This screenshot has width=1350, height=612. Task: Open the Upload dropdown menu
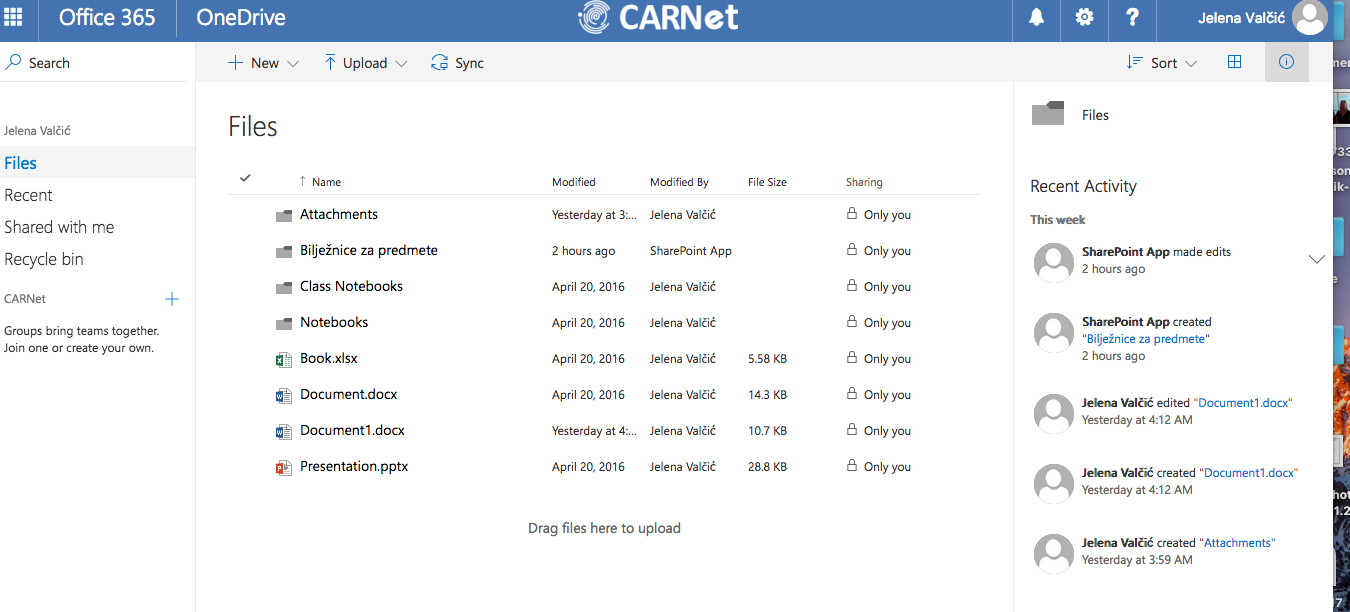365,63
